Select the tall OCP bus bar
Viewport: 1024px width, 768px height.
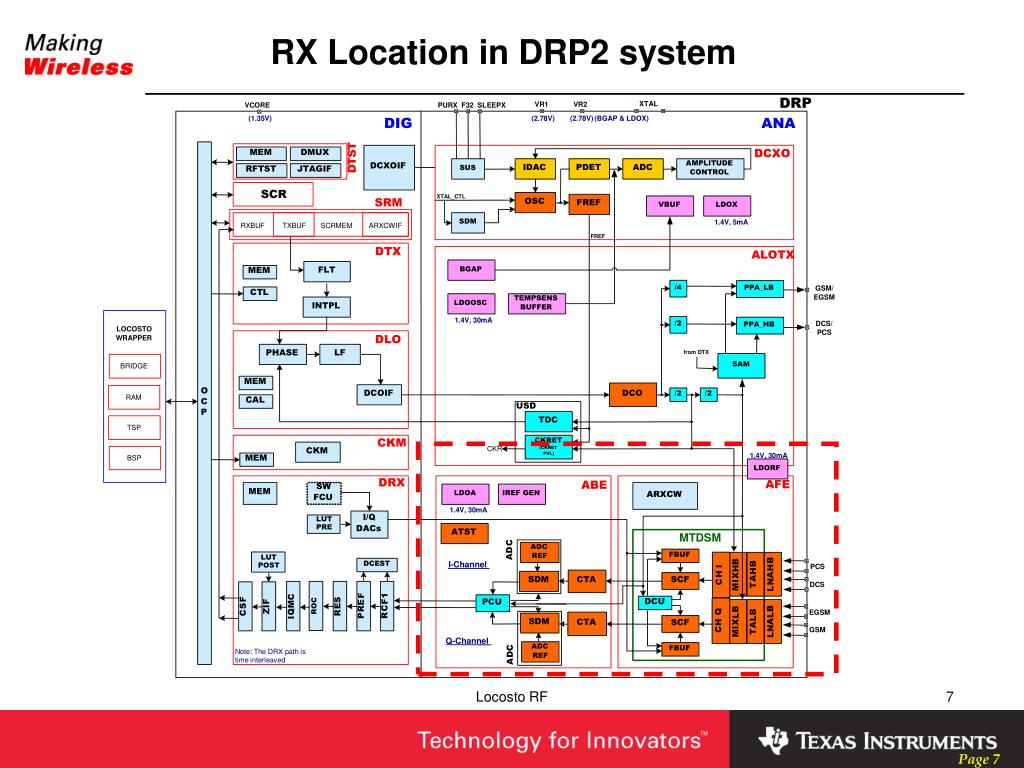click(x=204, y=402)
